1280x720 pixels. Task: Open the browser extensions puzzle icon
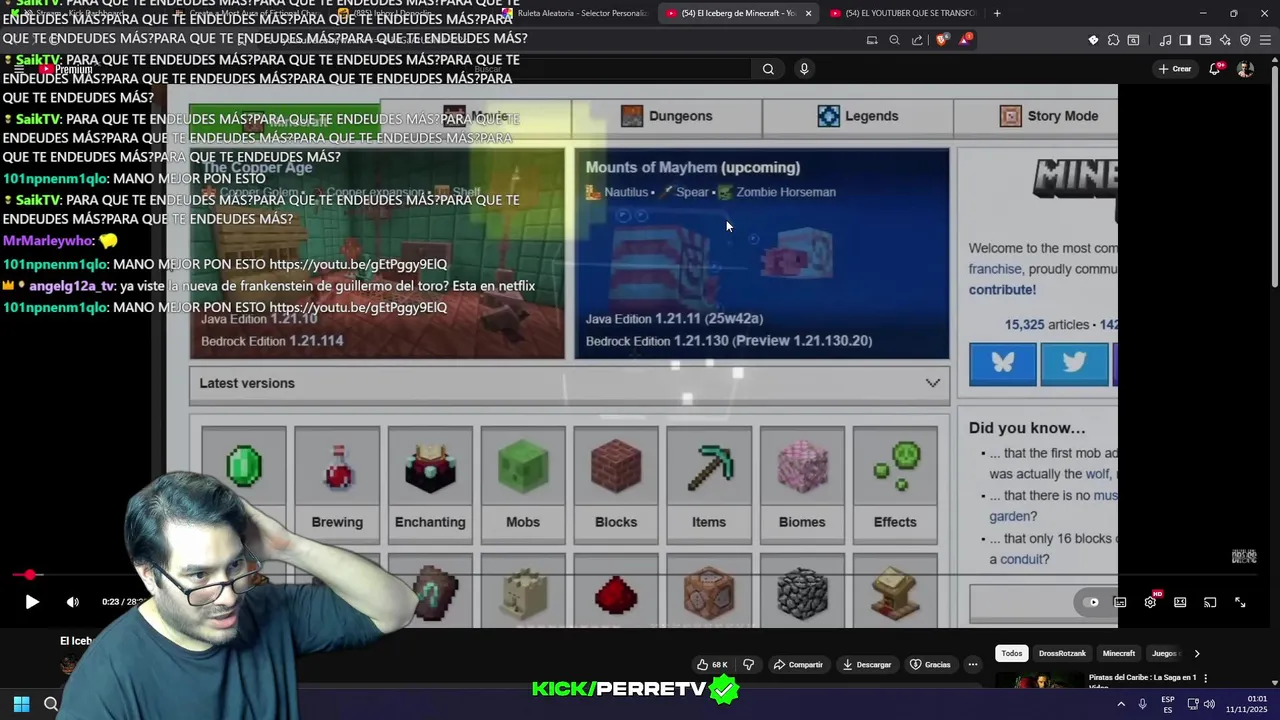(x=1113, y=40)
